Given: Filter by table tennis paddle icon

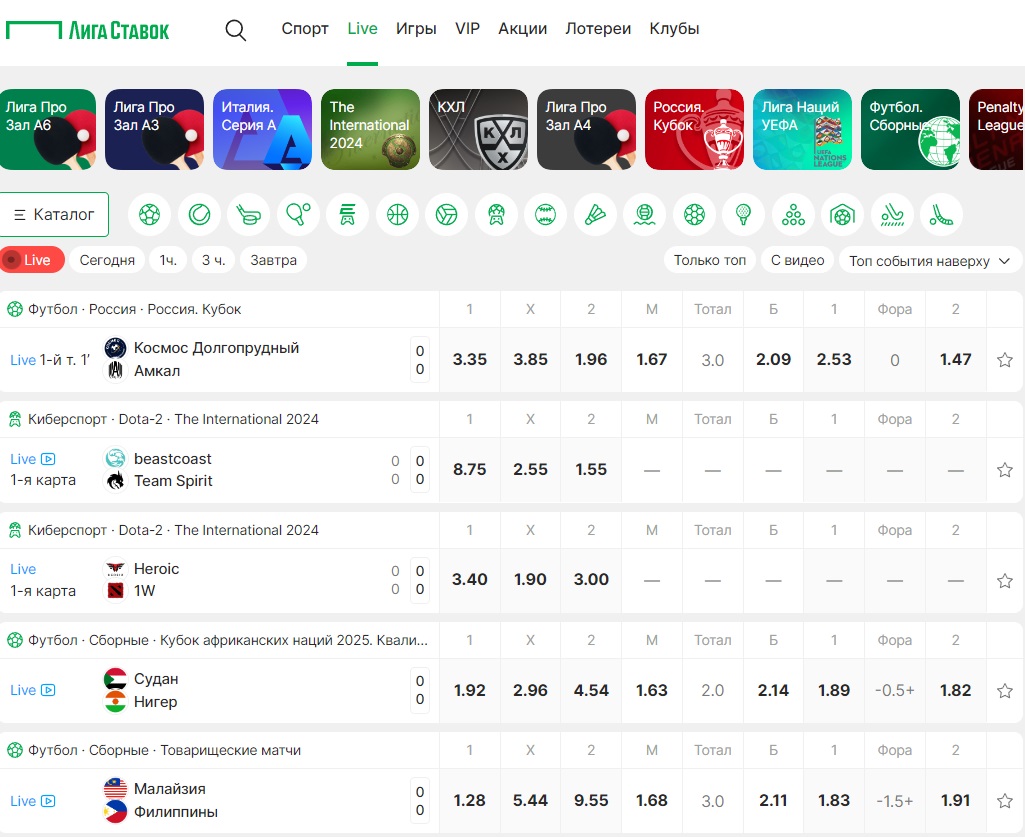Looking at the screenshot, I should pos(298,214).
